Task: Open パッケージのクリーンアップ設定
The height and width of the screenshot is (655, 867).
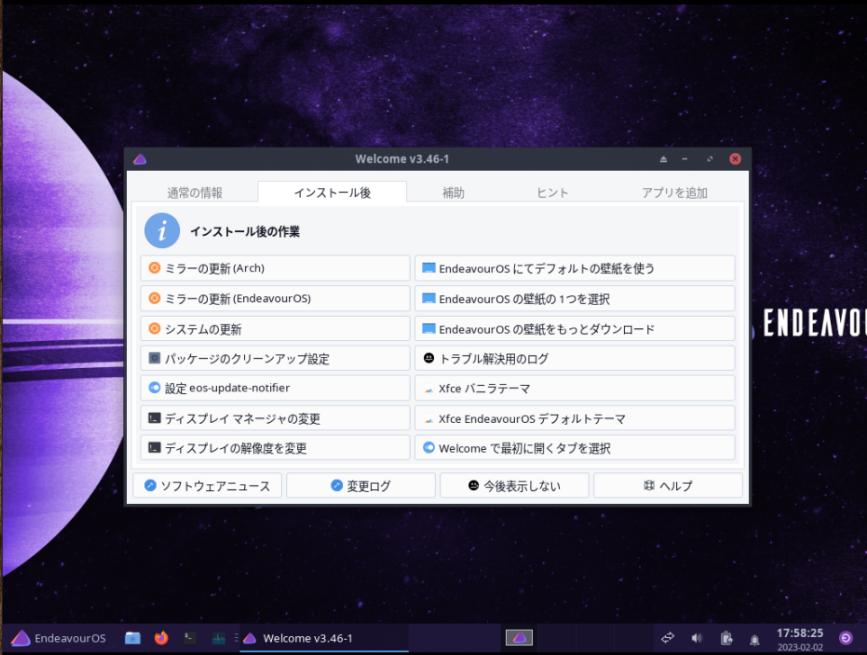Action: [275, 359]
